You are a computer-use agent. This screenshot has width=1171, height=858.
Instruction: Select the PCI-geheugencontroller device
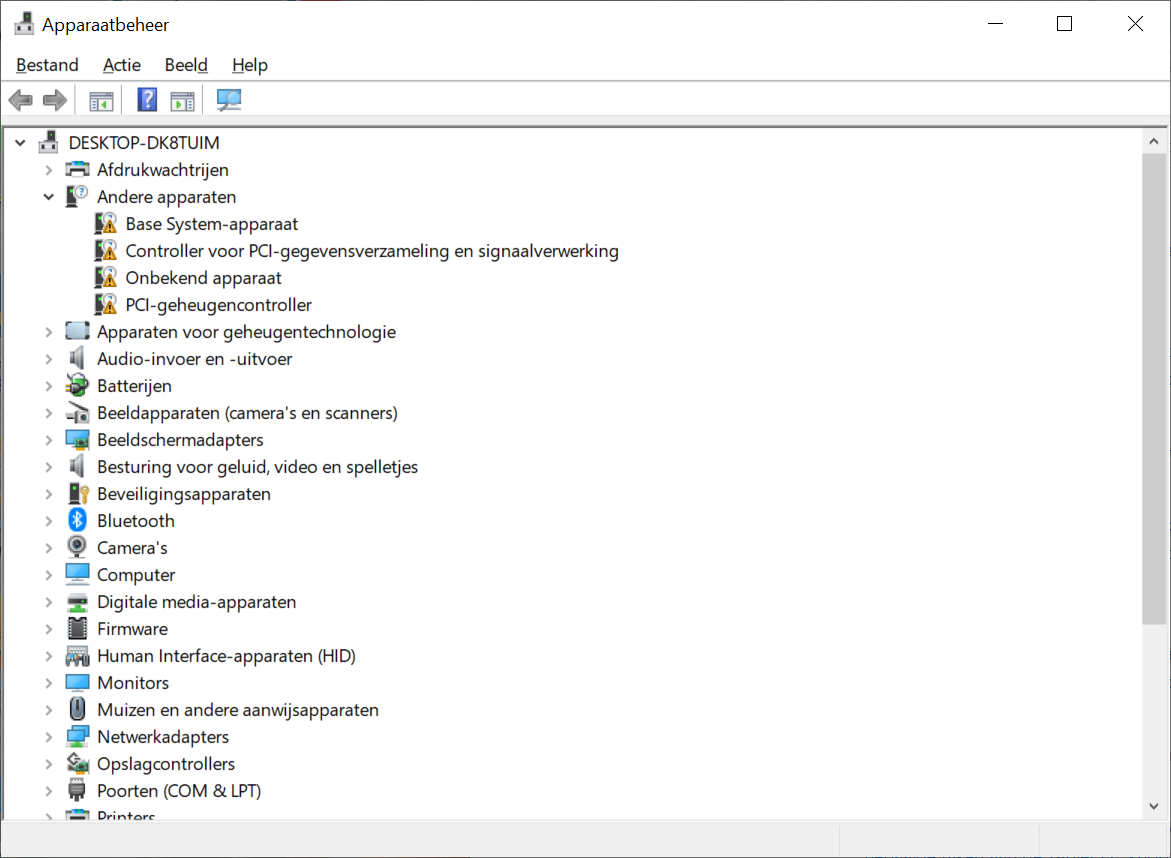click(x=218, y=305)
